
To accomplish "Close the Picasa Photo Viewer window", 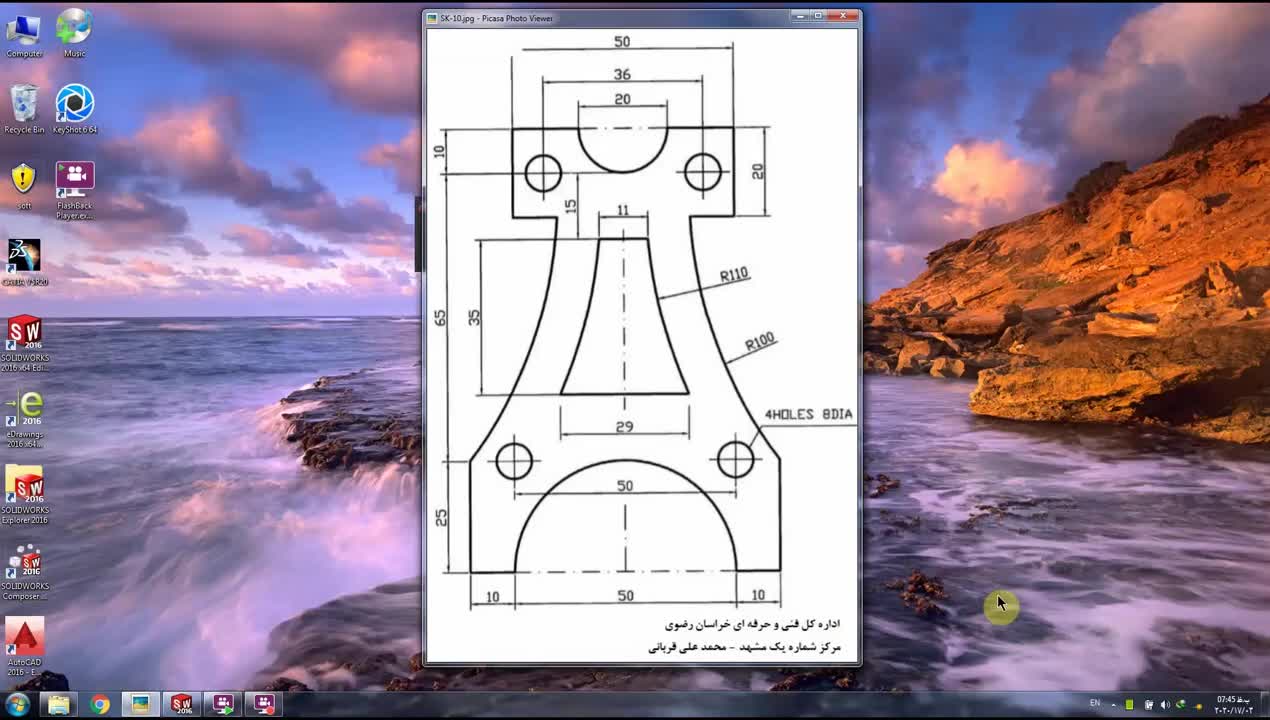I will pyautogui.click(x=845, y=16).
